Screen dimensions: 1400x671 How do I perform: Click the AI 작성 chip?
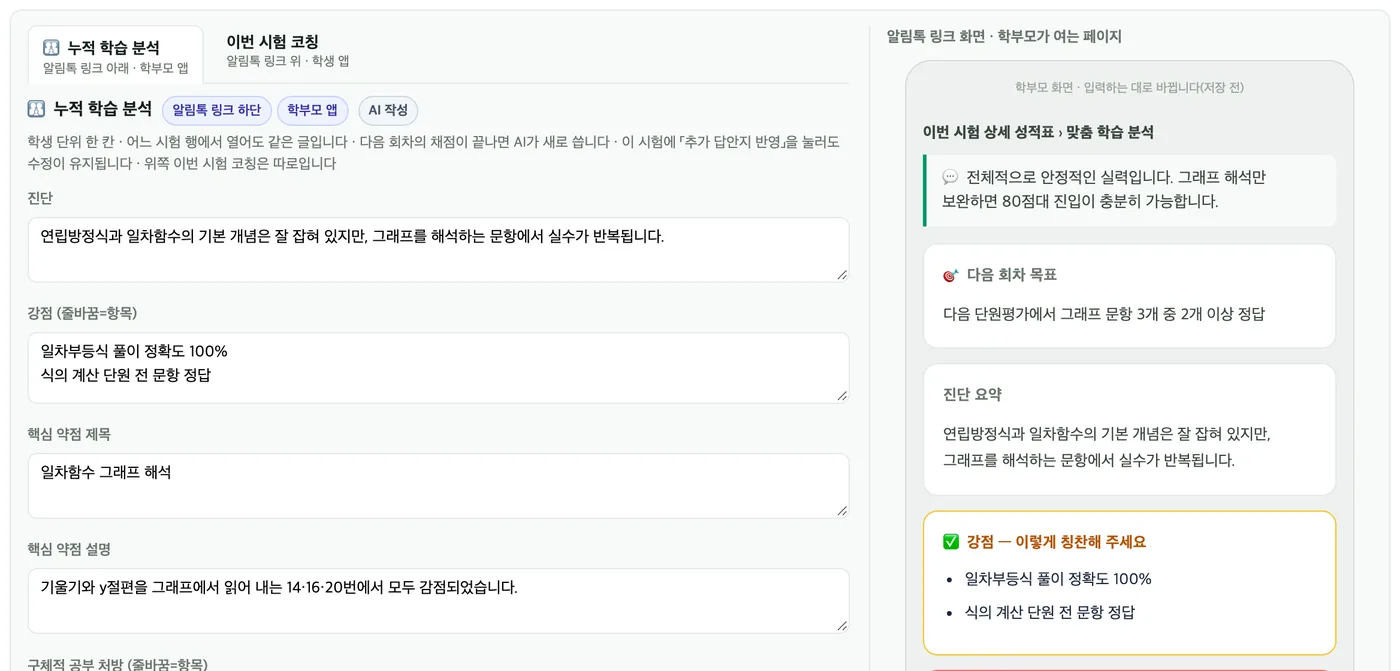tap(388, 110)
